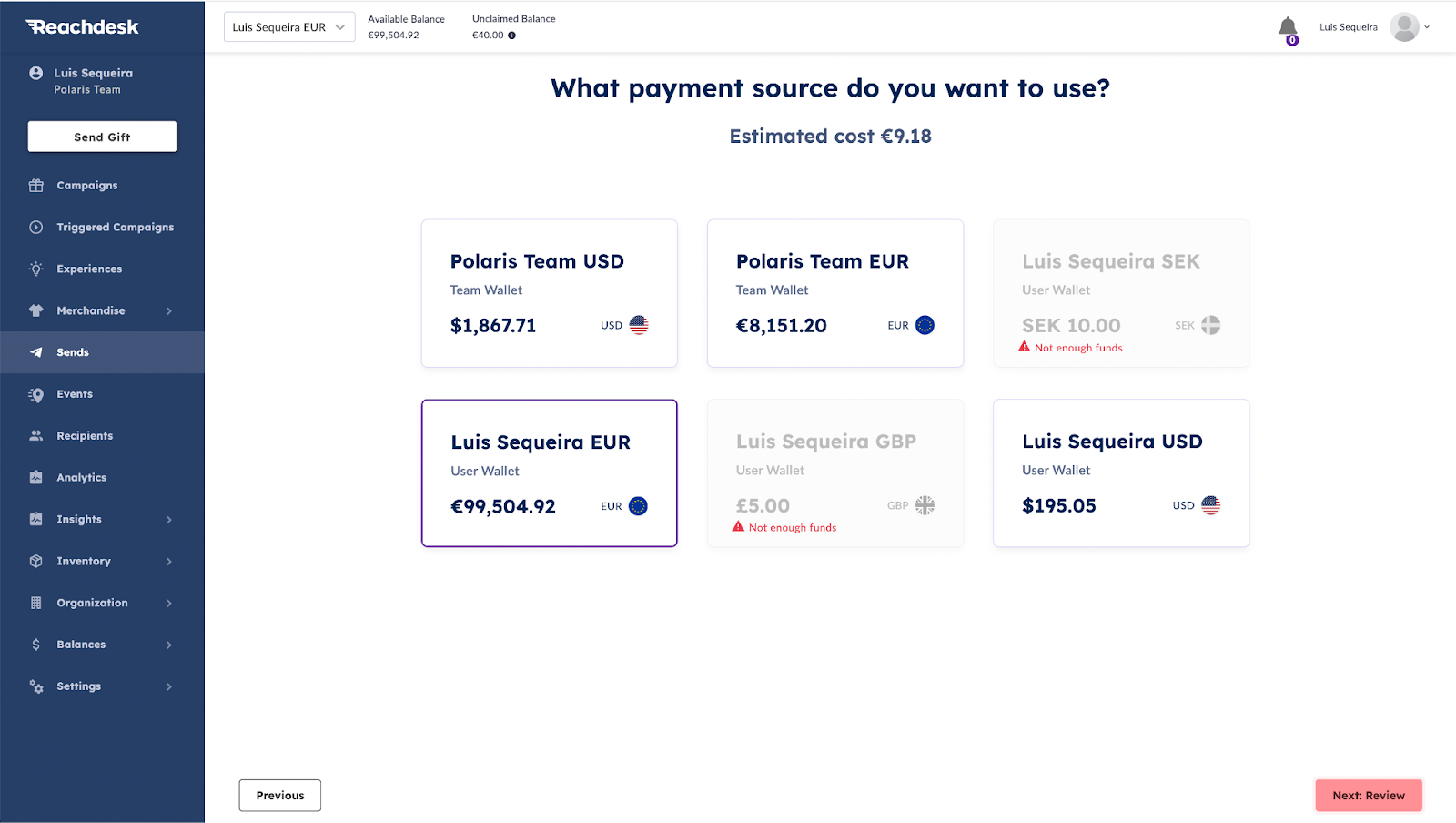Click the US flag on Luis Sequeira USD card
Screen dimensions: 1456x823
pyautogui.click(x=1210, y=505)
